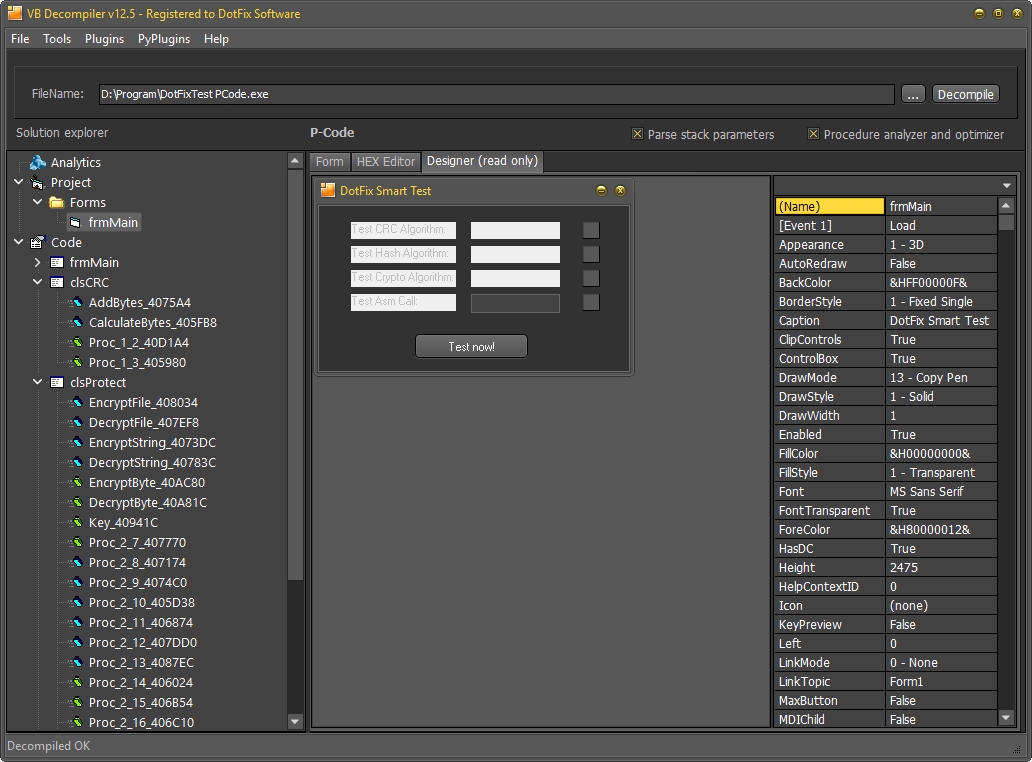Select the (Name) property row

pyautogui.click(x=886, y=207)
